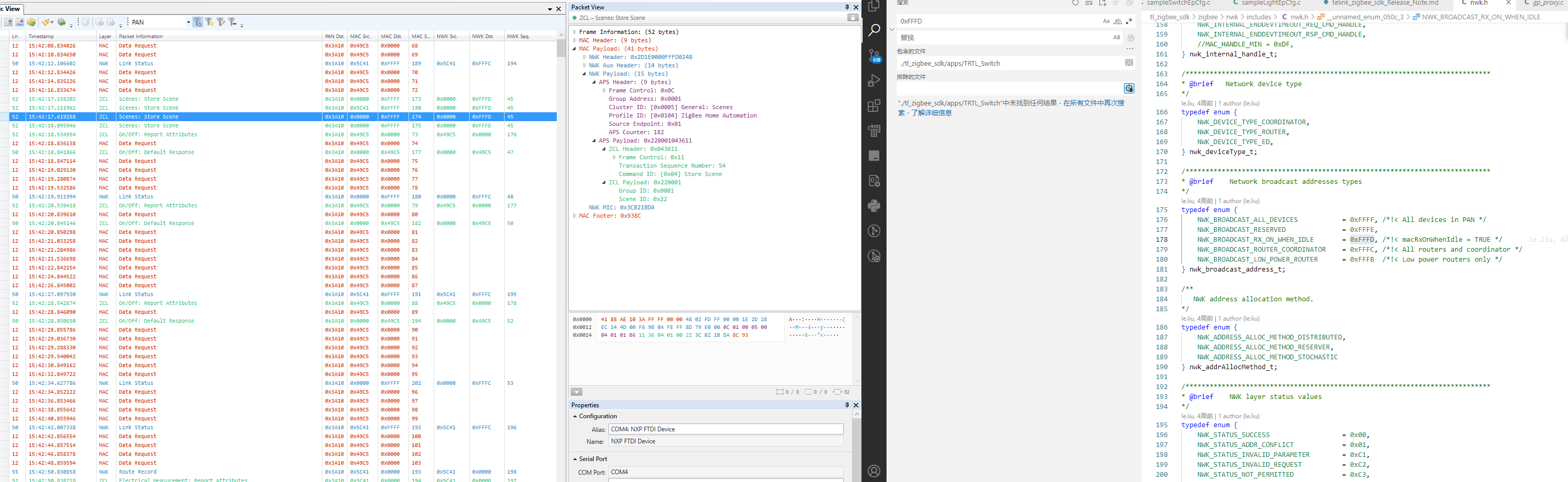Open VS Code Explorer sidebar icon
The image size is (1568, 482).
point(874,6)
